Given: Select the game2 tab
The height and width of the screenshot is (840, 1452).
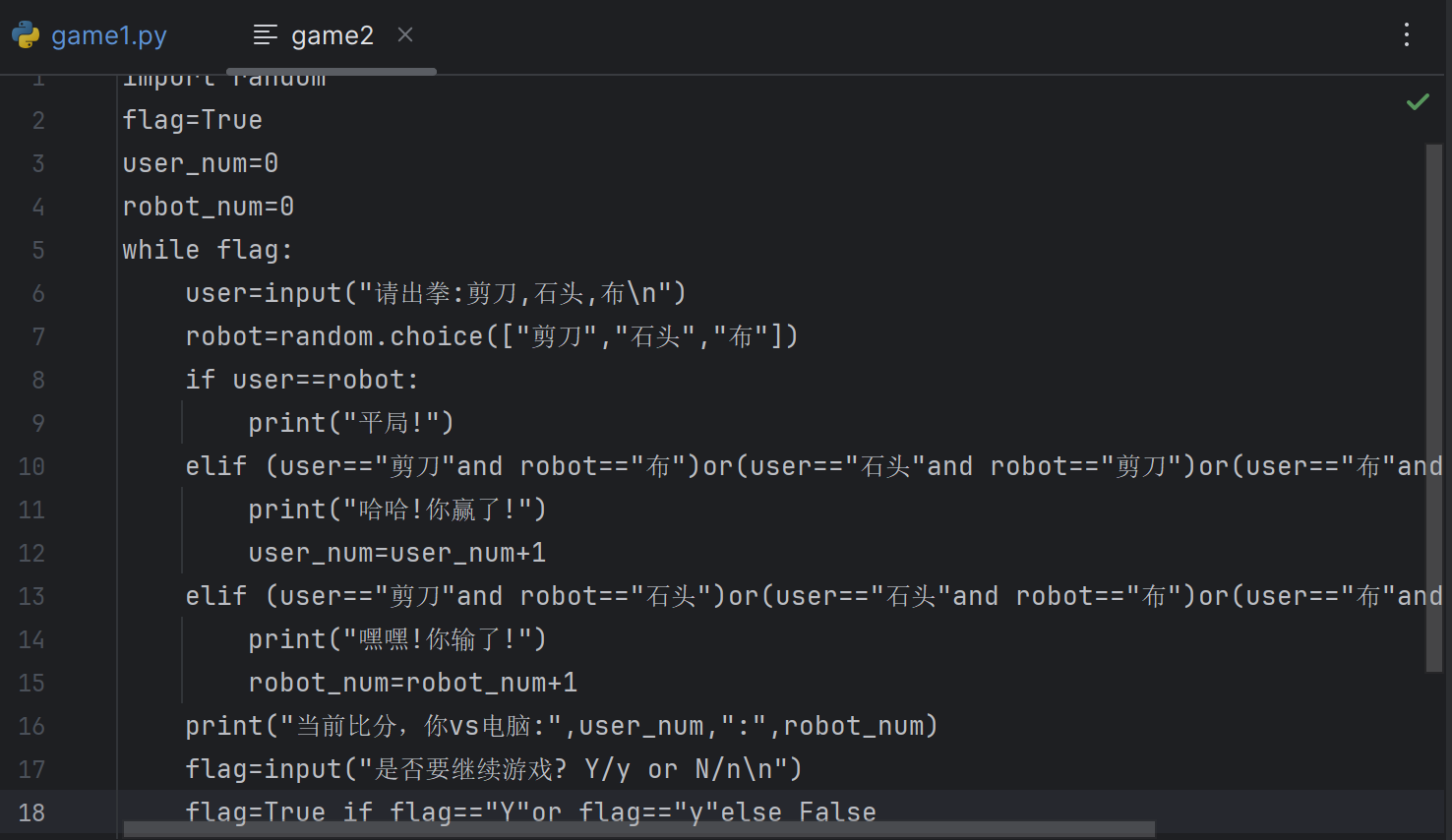Looking at the screenshot, I should coord(332,35).
